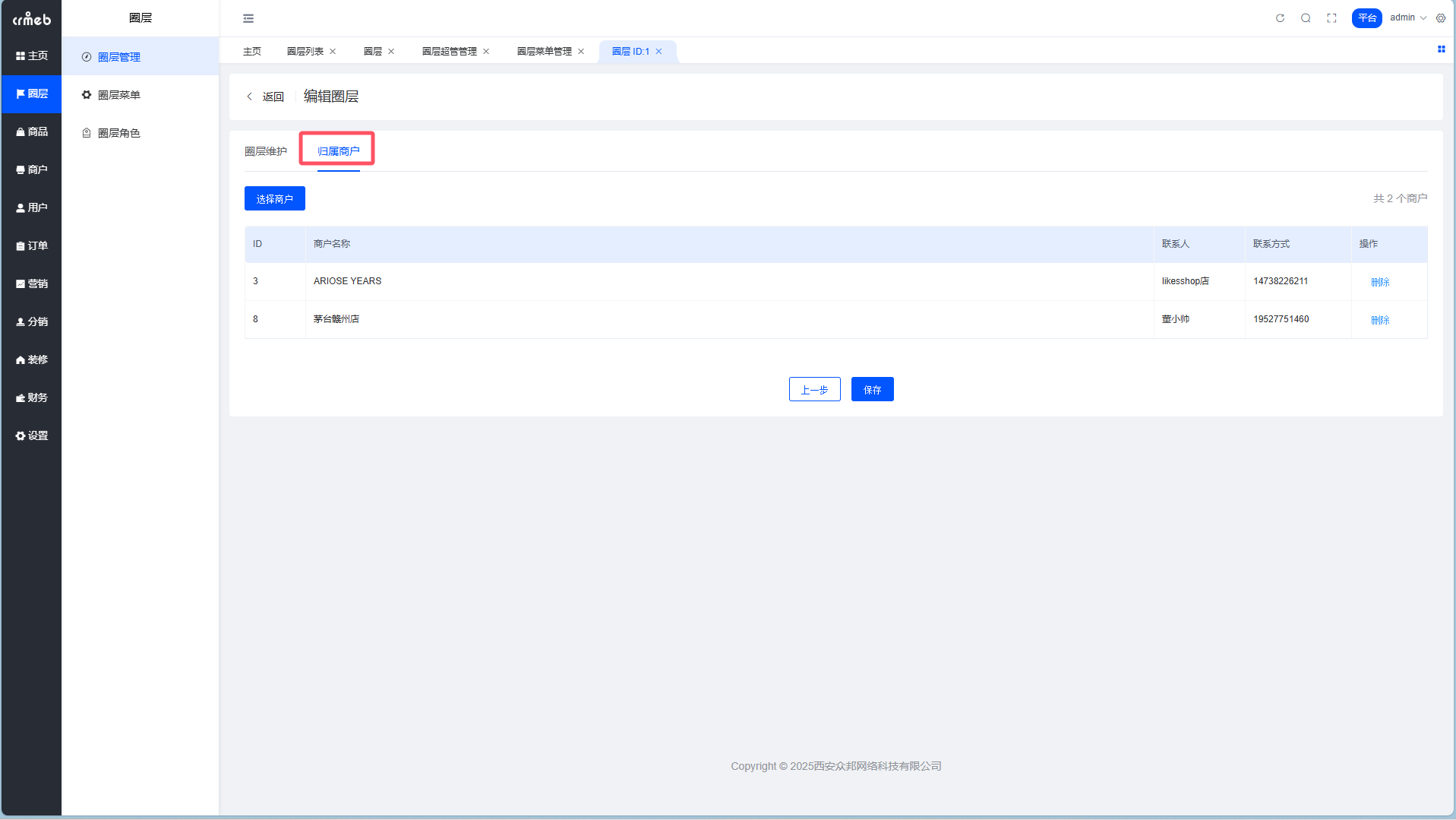Delete the 茅台赣州店 merchant row
This screenshot has width=1456, height=820.
[x=1379, y=320]
